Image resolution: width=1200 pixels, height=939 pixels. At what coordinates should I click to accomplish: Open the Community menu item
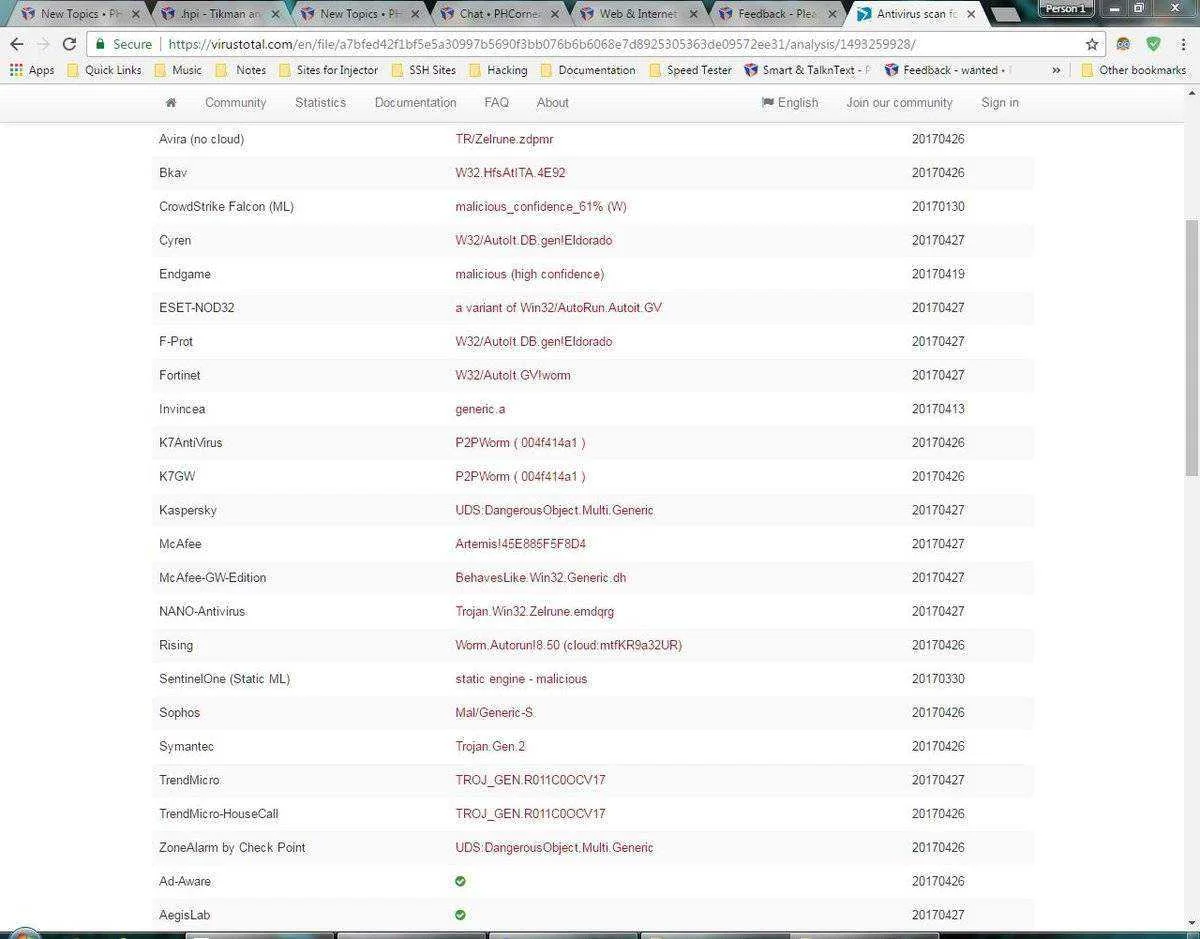[x=236, y=102]
